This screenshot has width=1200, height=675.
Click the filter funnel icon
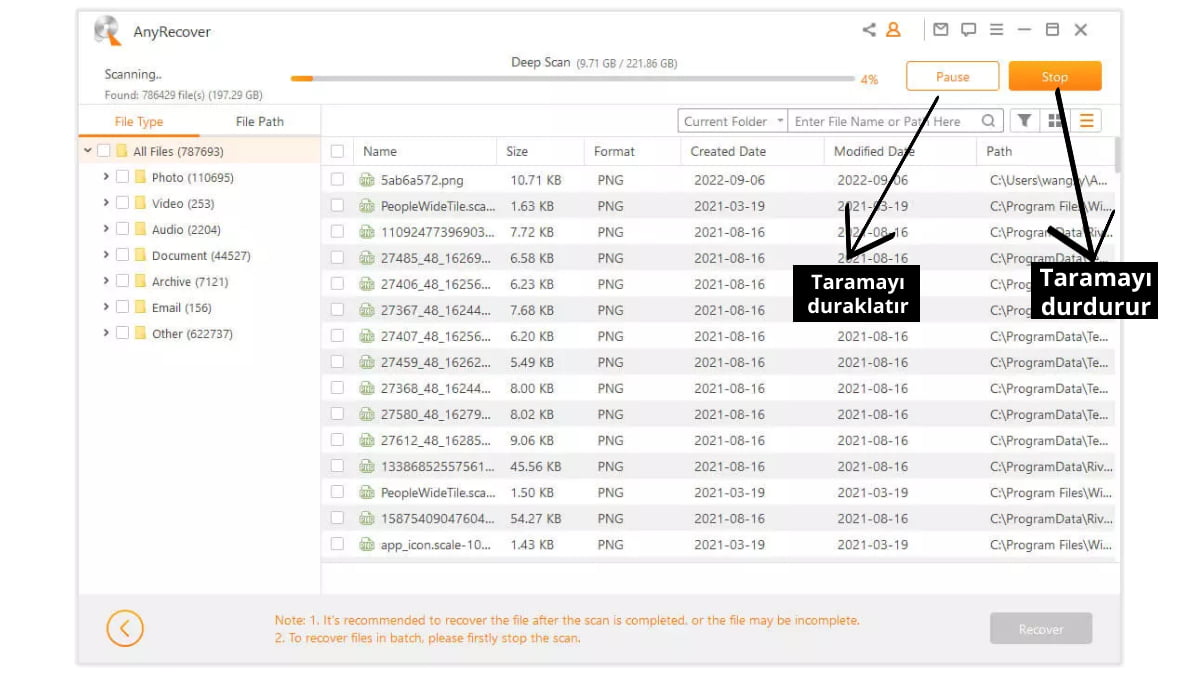1024,121
